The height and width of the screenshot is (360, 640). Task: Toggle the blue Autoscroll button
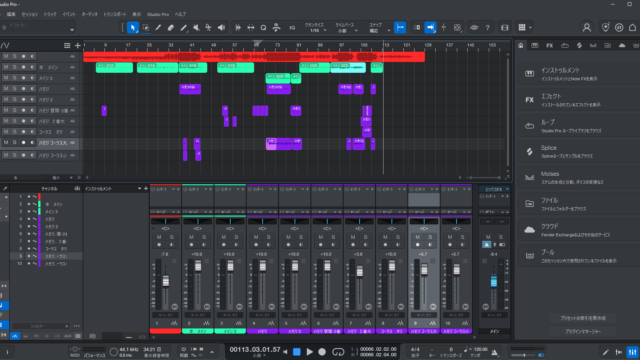430,28
